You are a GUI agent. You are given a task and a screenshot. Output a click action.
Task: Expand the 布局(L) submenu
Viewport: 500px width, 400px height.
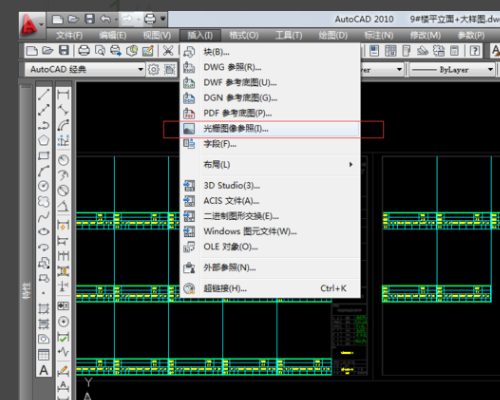[270, 165]
